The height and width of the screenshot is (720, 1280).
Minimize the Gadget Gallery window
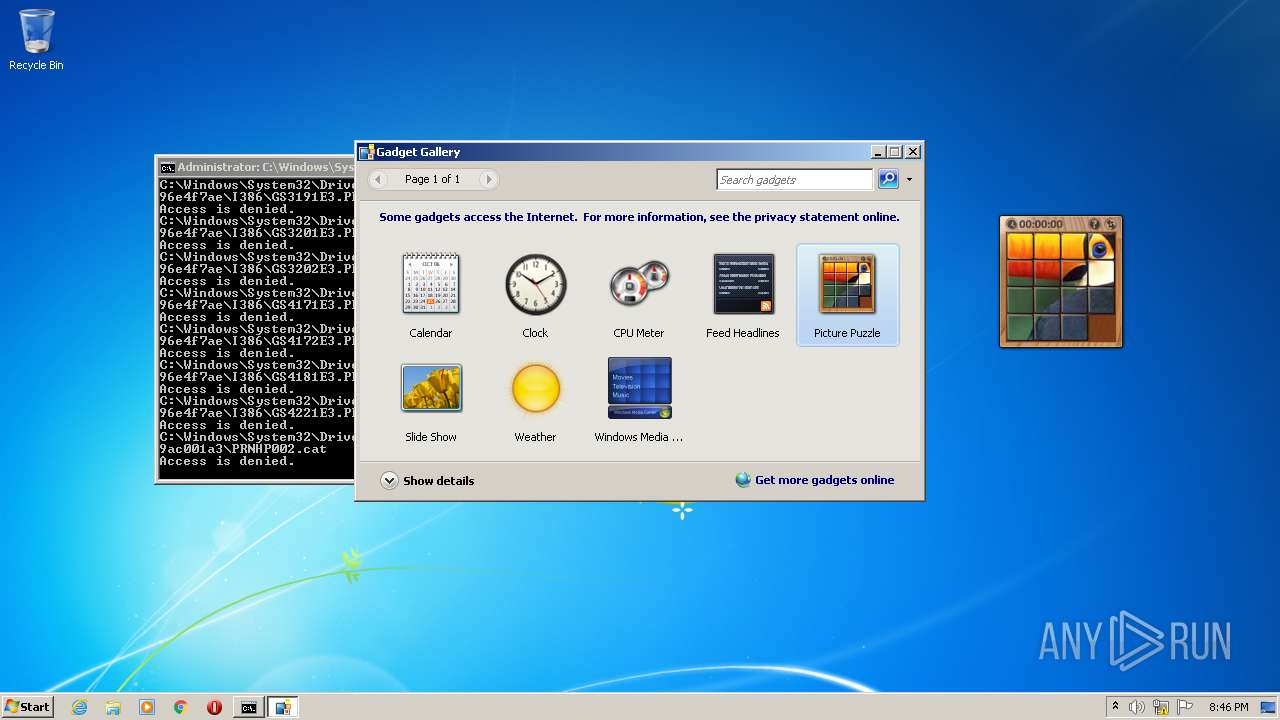click(878, 152)
